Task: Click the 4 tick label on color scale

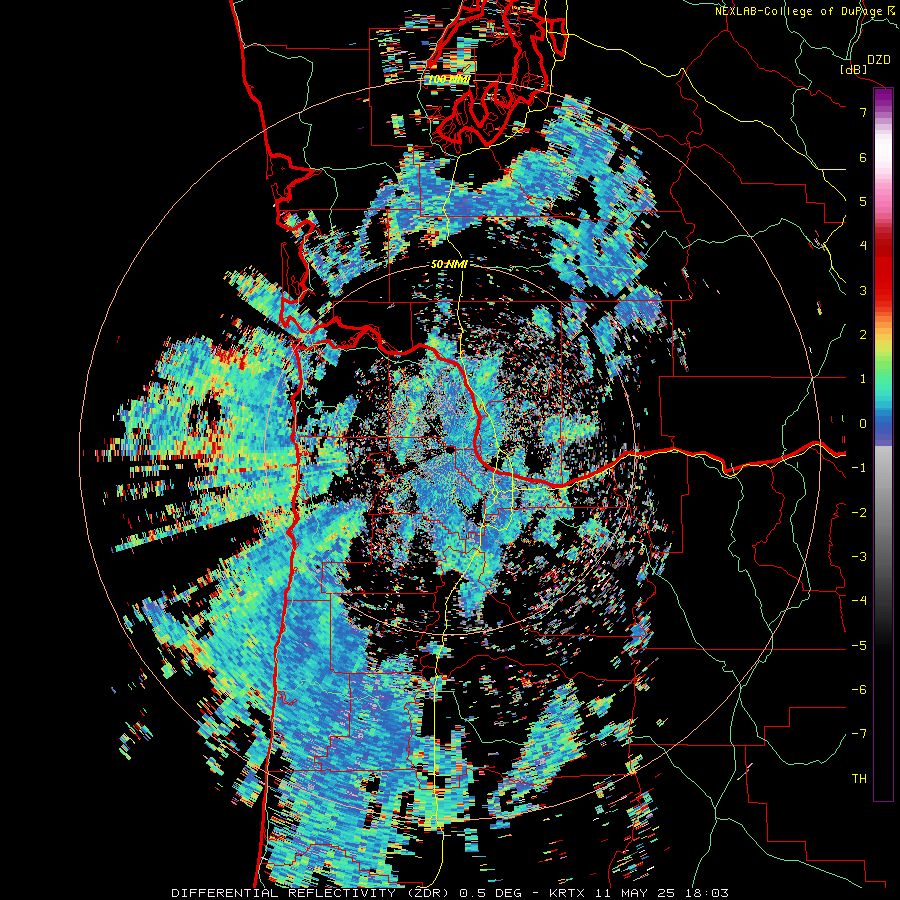Action: pos(863,246)
